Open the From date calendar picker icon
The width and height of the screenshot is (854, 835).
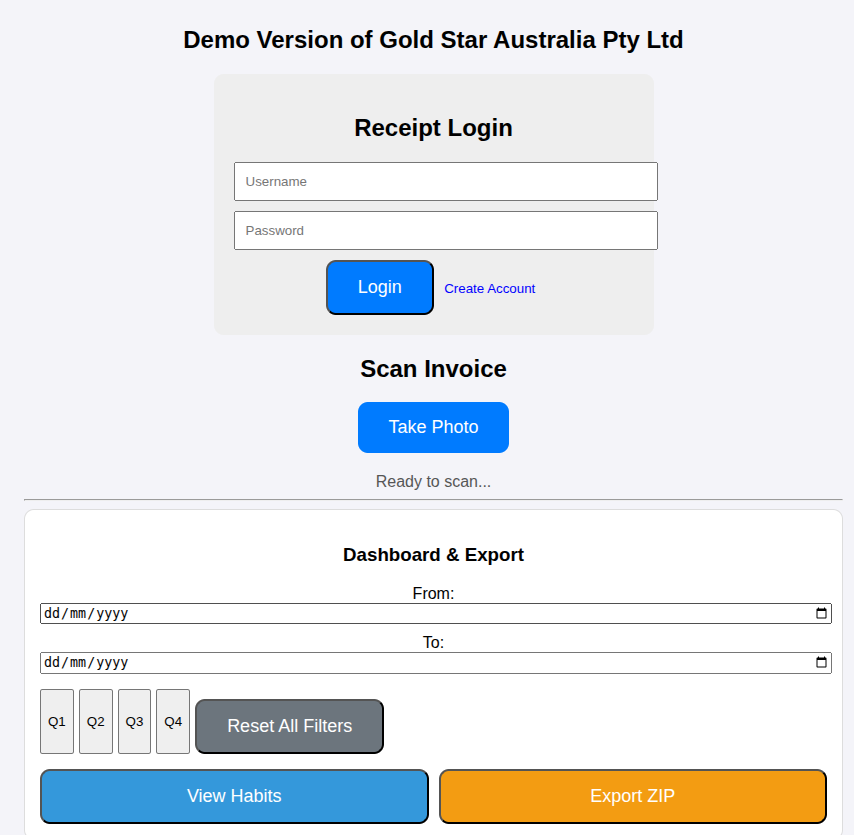coord(821,614)
